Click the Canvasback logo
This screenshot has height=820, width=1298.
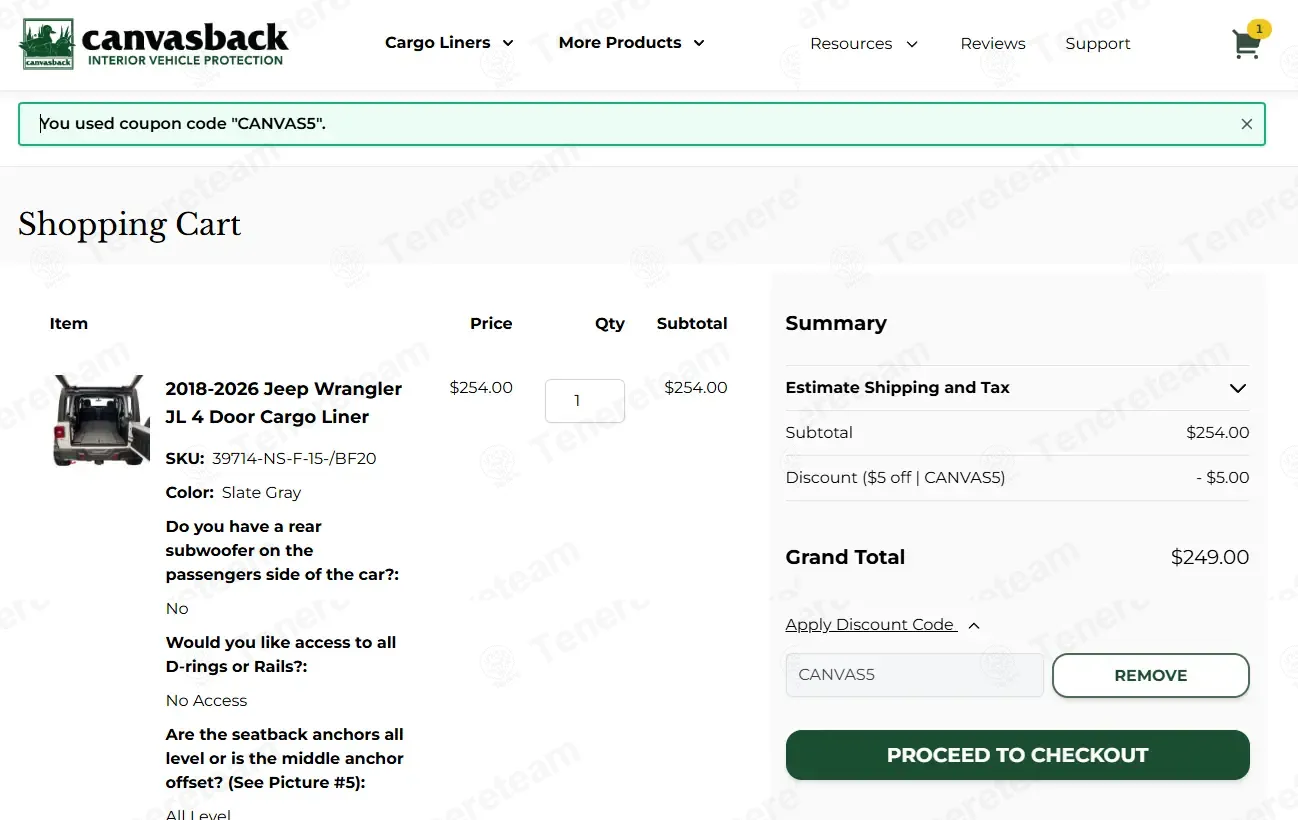tap(155, 44)
